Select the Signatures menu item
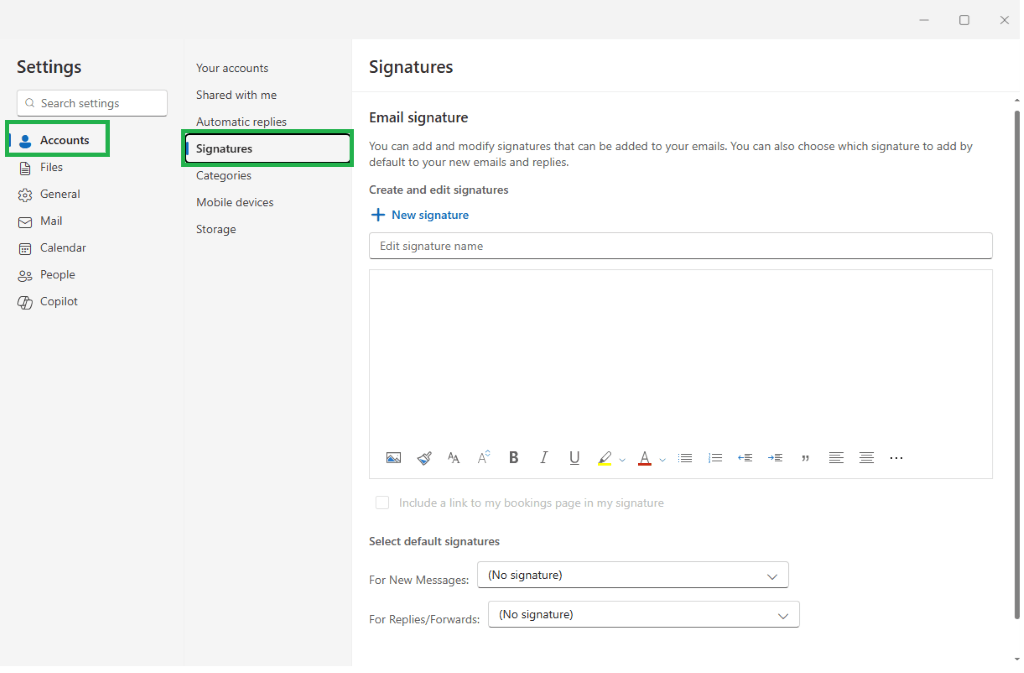The height and width of the screenshot is (673, 1024). [x=268, y=149]
